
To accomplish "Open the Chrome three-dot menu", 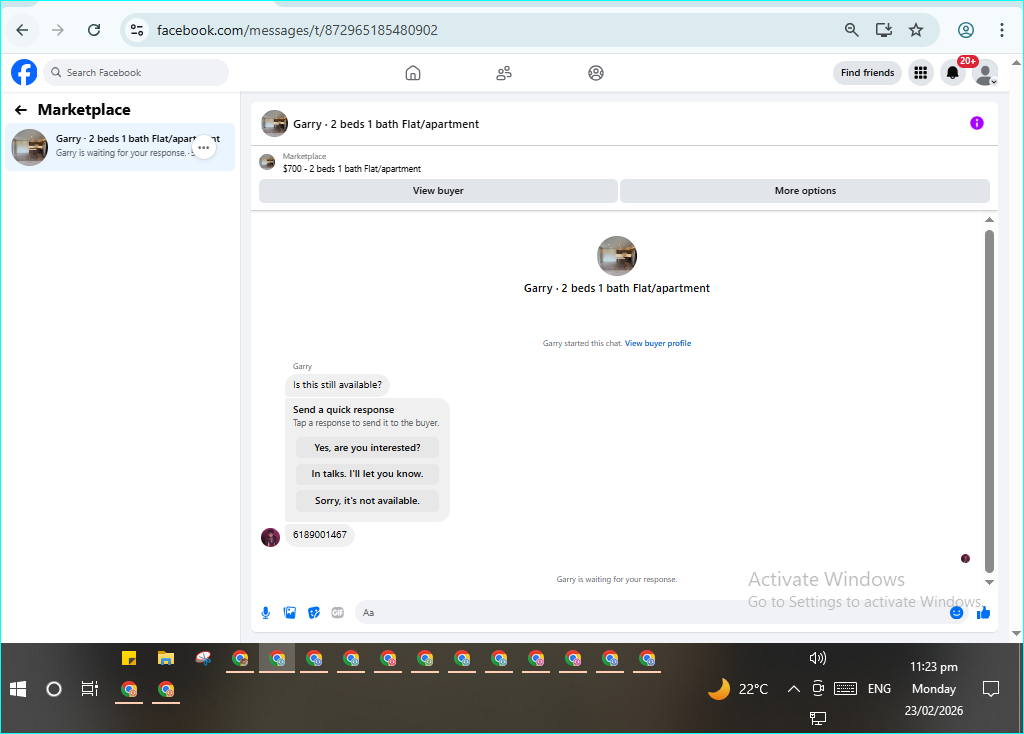I will [x=1001, y=30].
